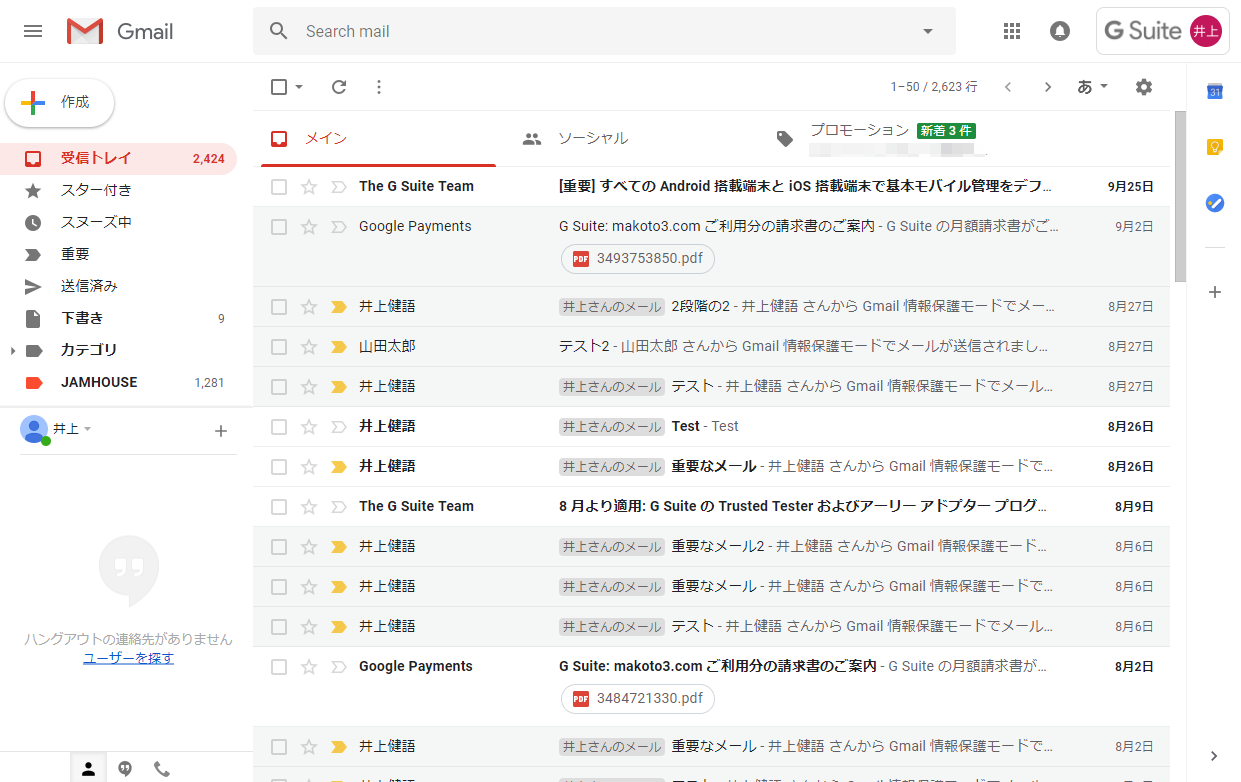
Task: Select Google Payments 8月2日 mail checkbox
Action: coord(279,667)
